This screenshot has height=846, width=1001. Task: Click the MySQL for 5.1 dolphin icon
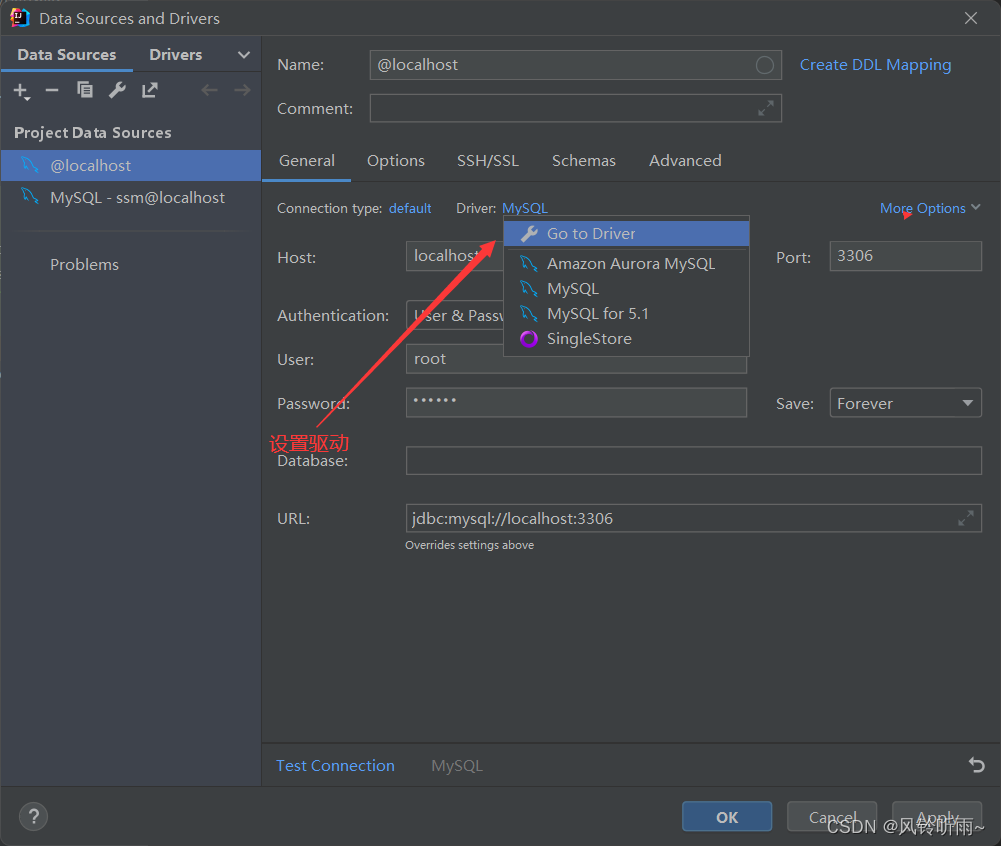(x=529, y=313)
